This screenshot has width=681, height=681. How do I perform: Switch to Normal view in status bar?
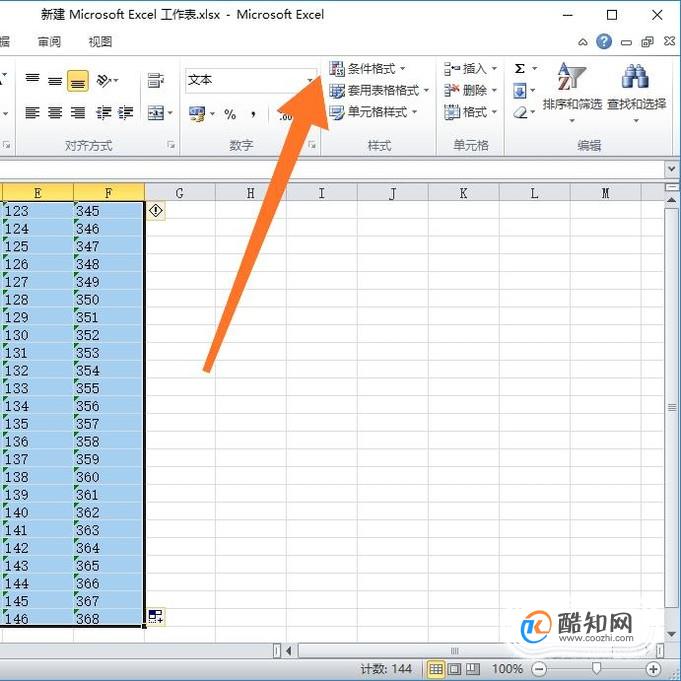pyautogui.click(x=436, y=669)
